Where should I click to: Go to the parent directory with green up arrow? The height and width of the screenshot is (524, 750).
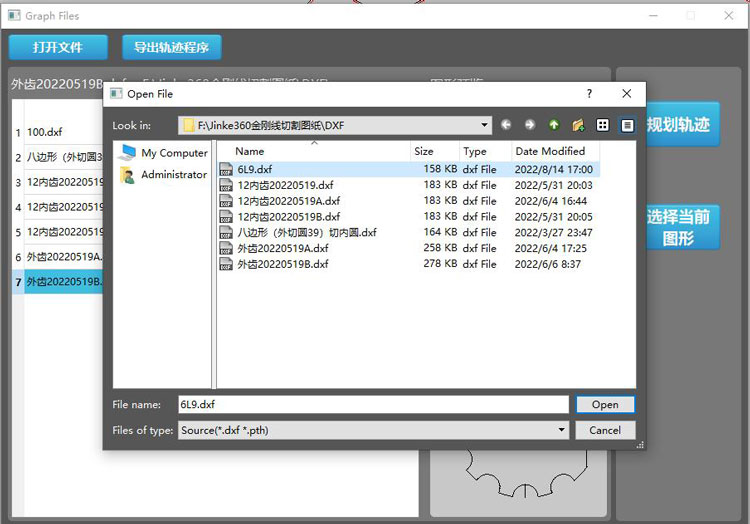[554, 125]
